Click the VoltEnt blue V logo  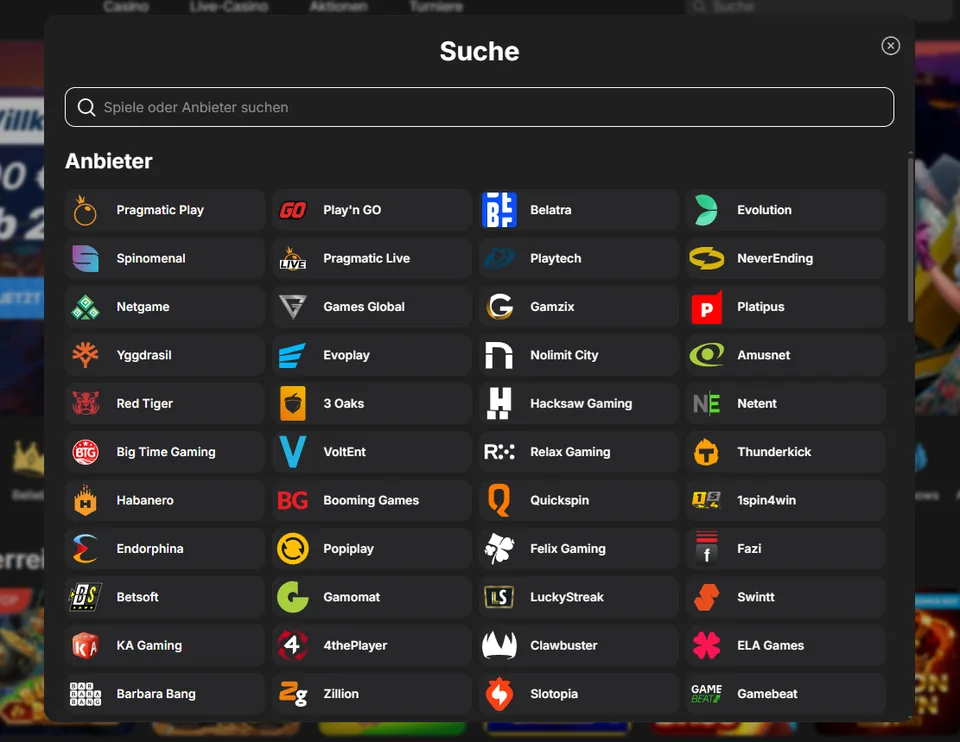[293, 452]
